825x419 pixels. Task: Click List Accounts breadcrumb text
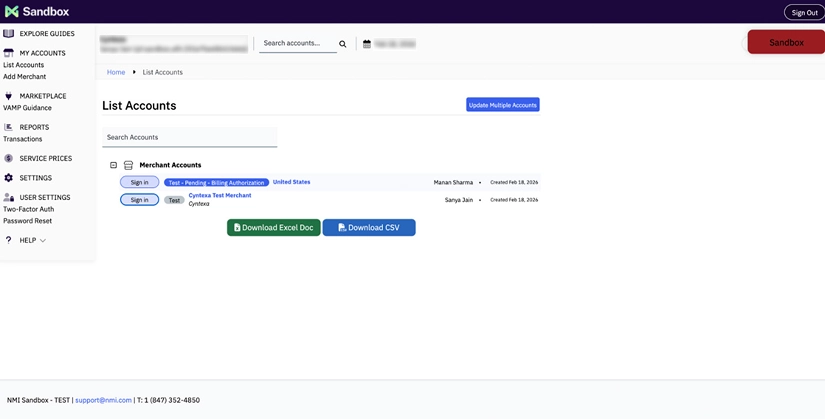(x=163, y=72)
